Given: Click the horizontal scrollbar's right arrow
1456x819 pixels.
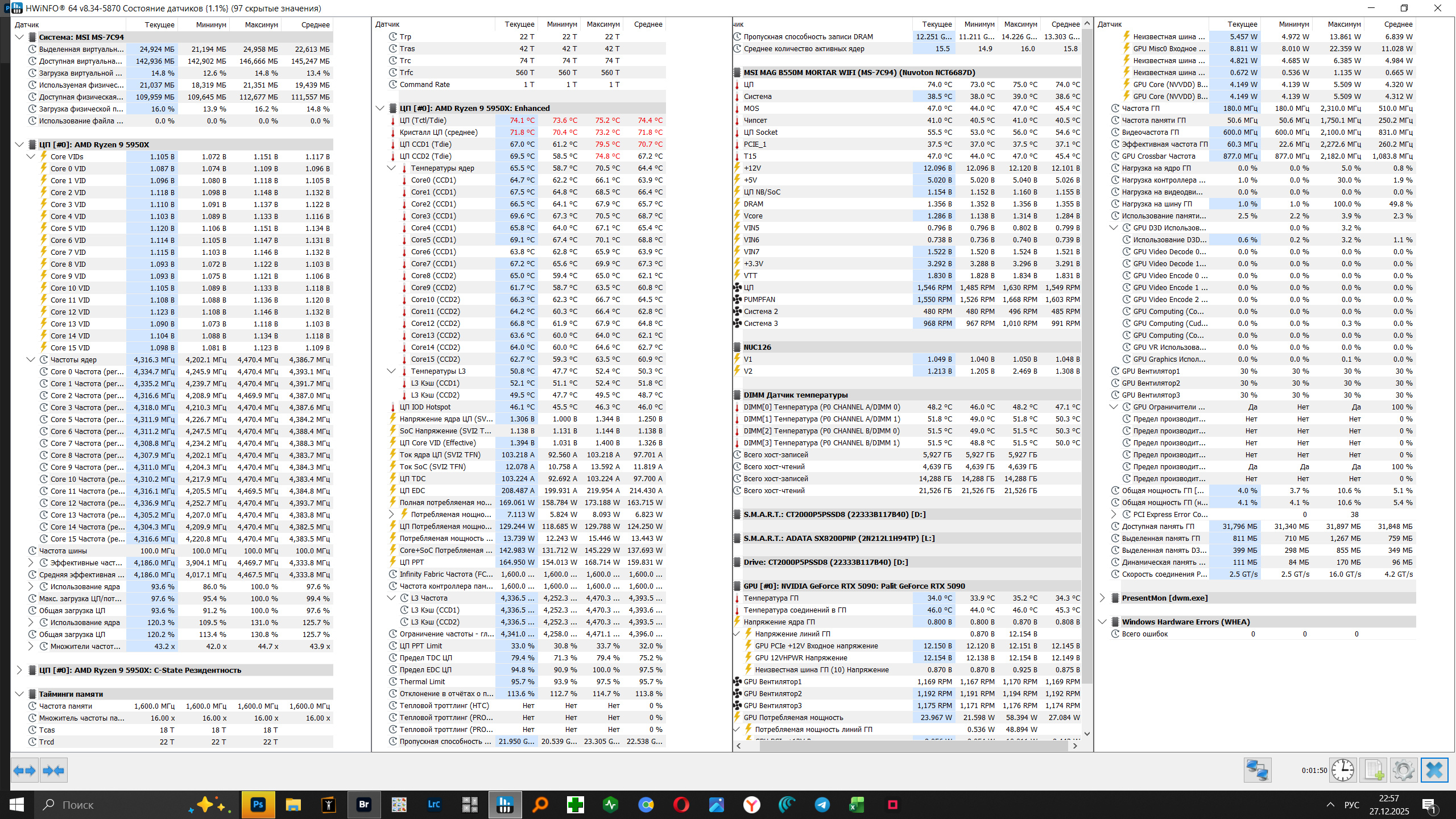Looking at the screenshot, I should (x=1075, y=745).
